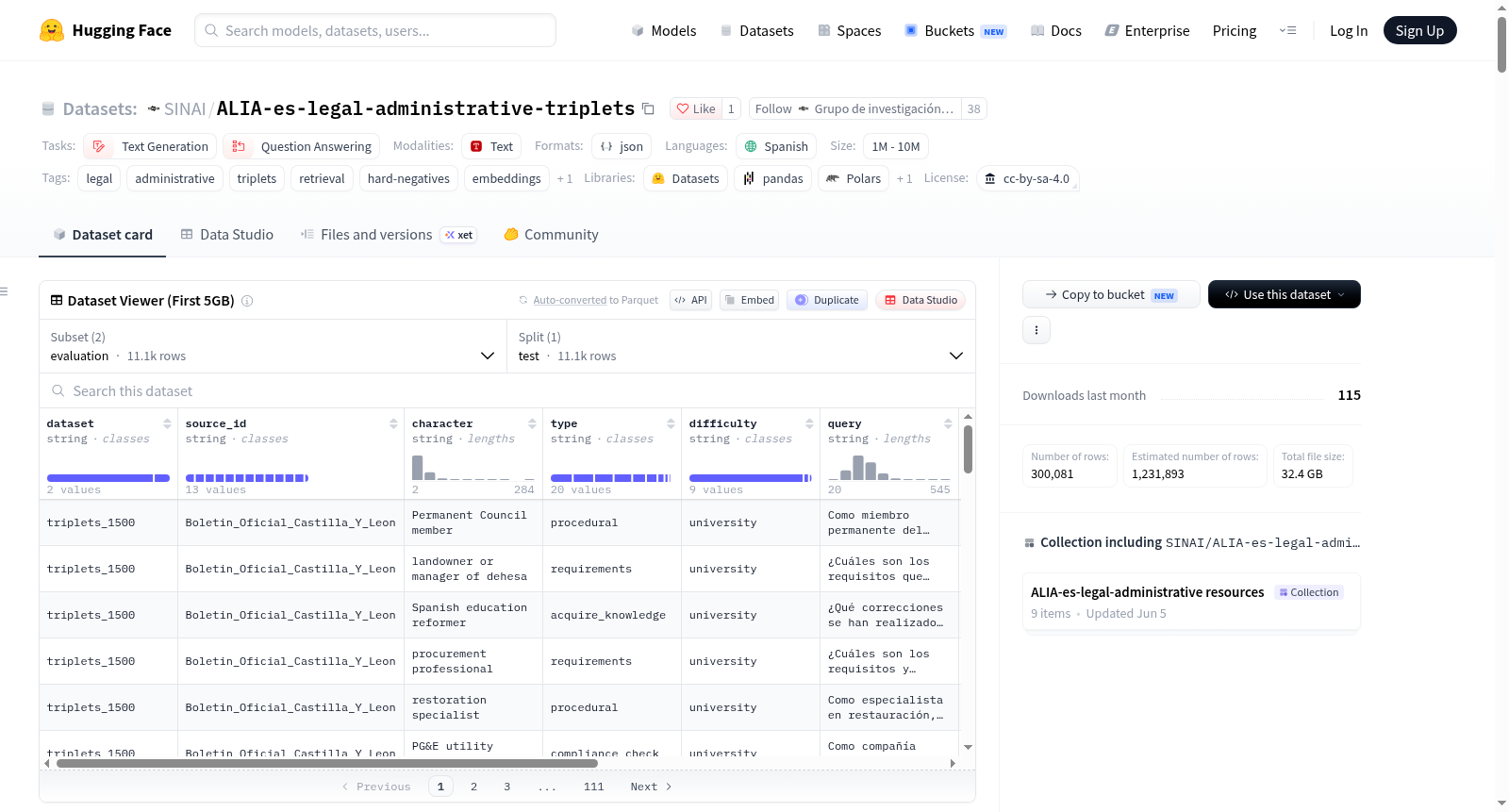1509x812 pixels.
Task: Open the more options three-dot button
Action: click(x=1036, y=330)
